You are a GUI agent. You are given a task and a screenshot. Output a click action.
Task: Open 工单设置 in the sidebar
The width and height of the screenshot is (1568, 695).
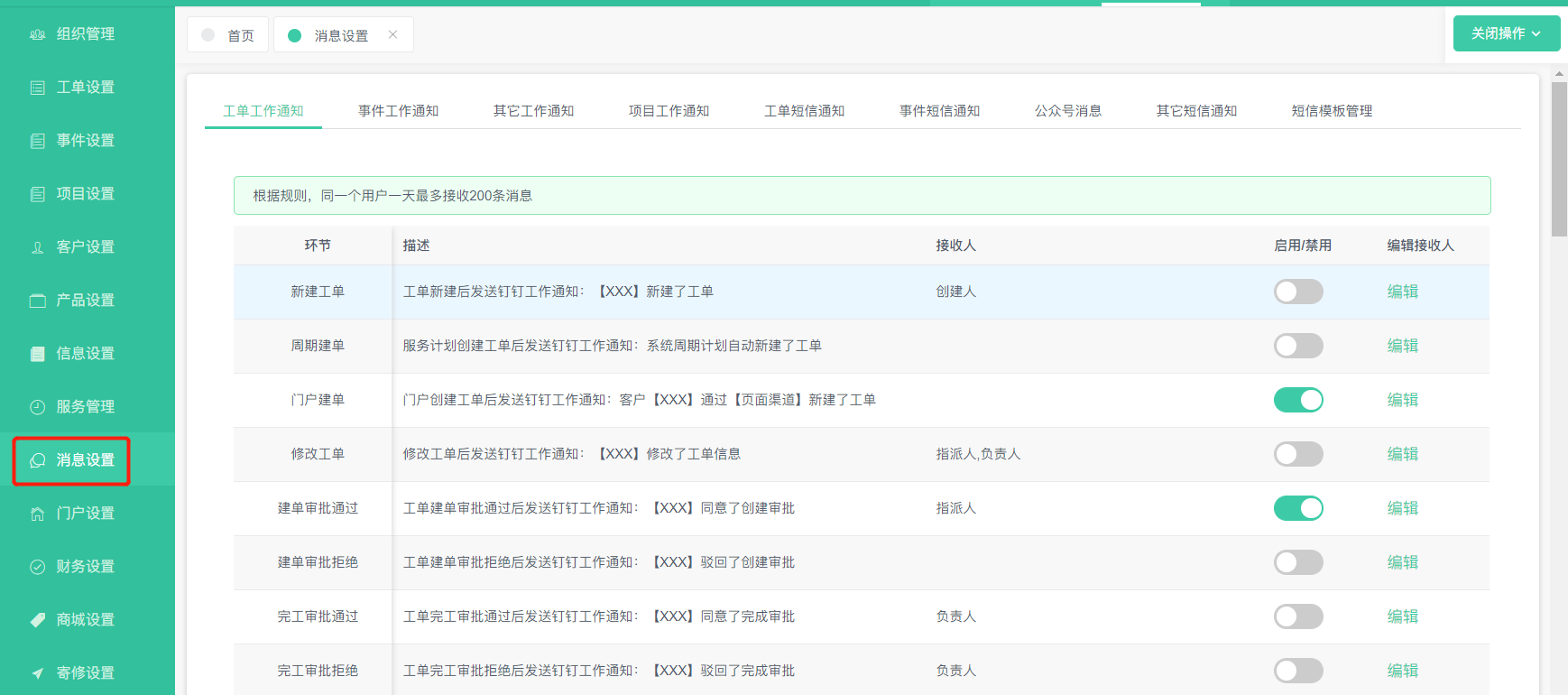86,88
